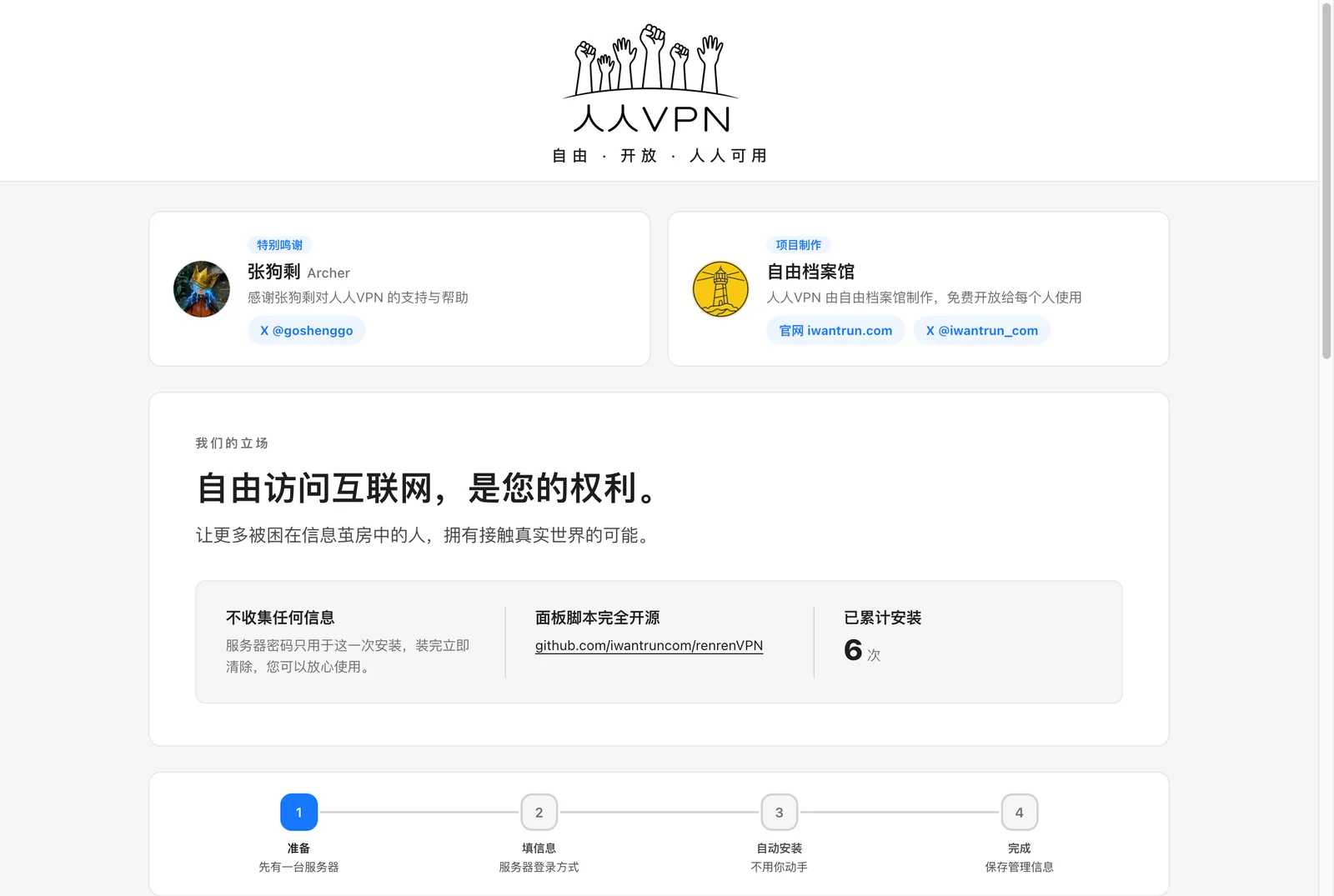Viewport: 1334px width, 896px height.
Task: Click the 已累计安装 count of 6 次
Action: (x=862, y=650)
